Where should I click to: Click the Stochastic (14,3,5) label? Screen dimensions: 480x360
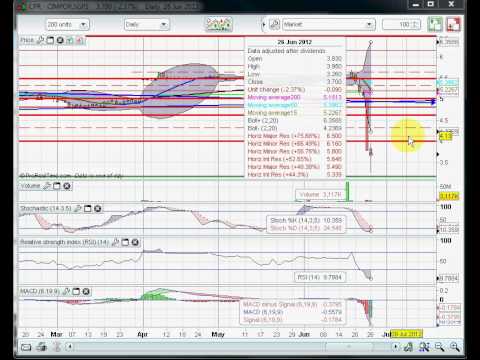point(46,209)
